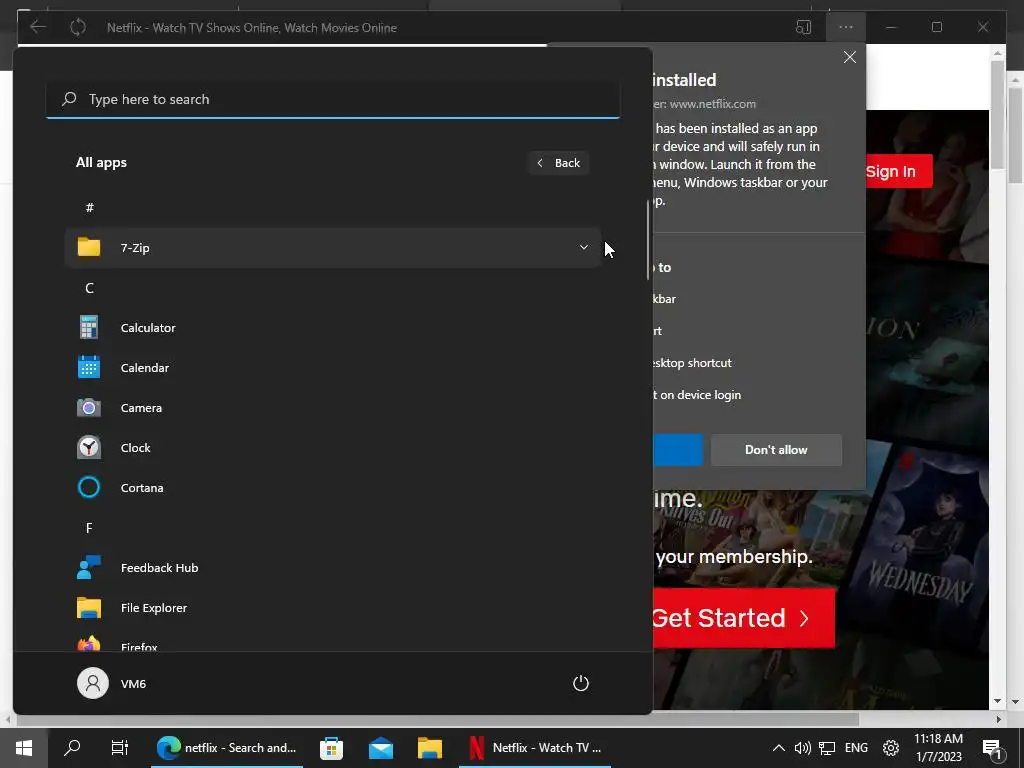Viewport: 1024px width, 768px height.
Task: Open the 7-Zip folder entry
Action: [332, 248]
